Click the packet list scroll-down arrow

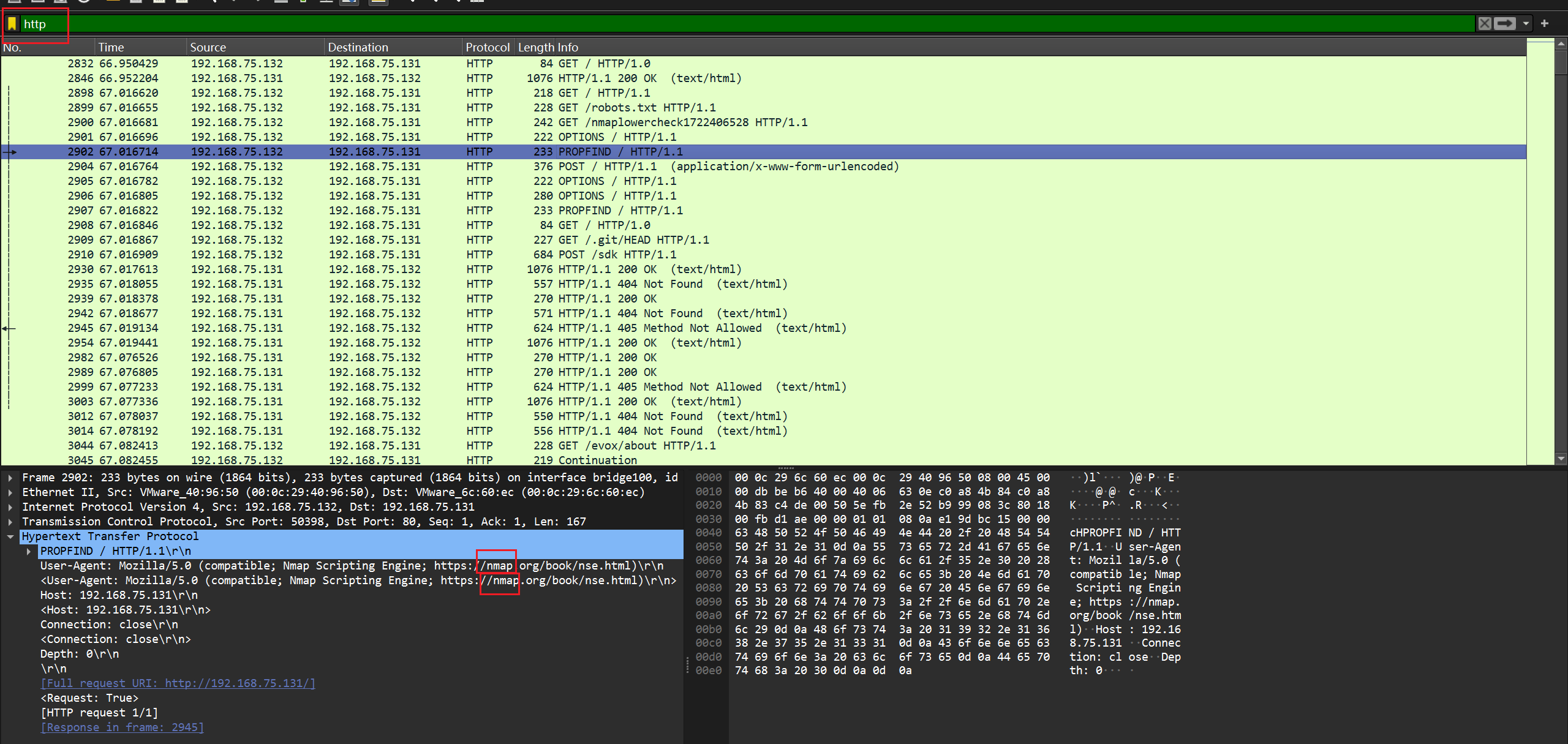pyautogui.click(x=1561, y=458)
